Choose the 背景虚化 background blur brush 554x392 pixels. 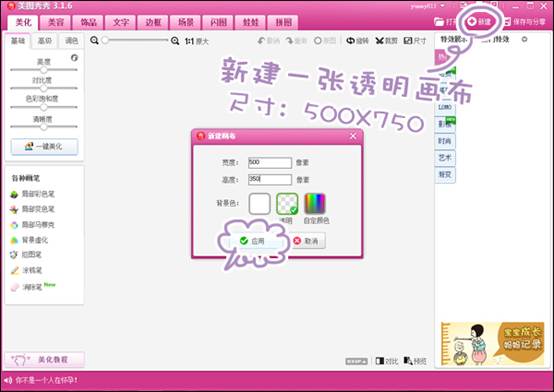point(29,240)
